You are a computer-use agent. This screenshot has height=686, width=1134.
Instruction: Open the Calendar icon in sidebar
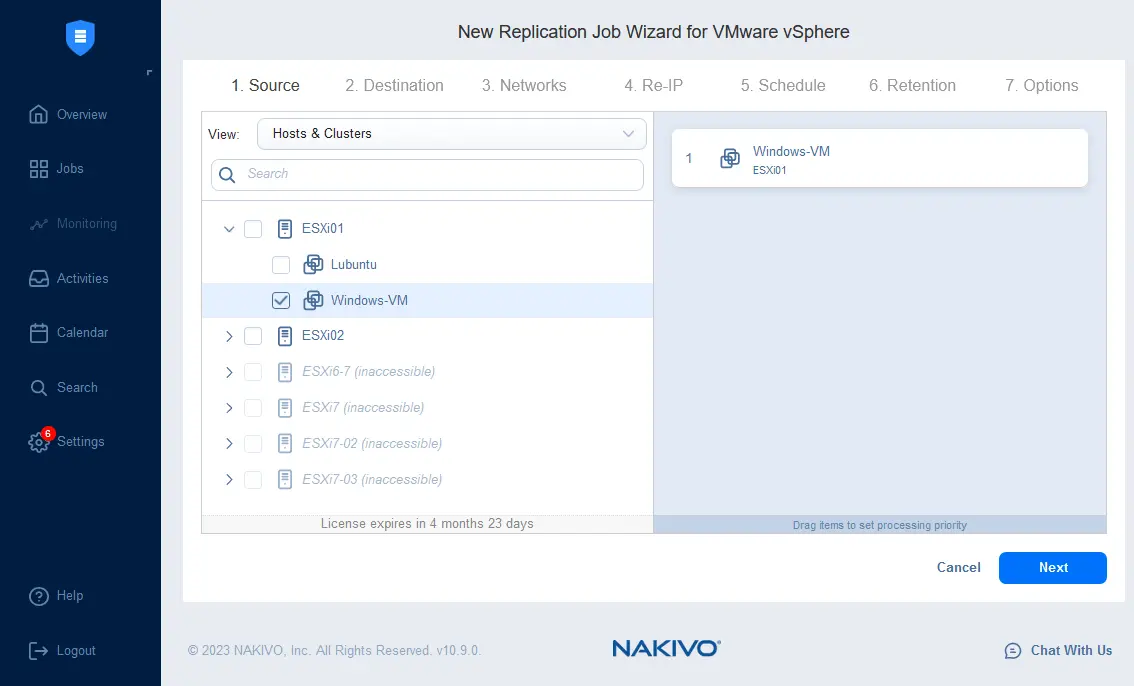point(38,333)
